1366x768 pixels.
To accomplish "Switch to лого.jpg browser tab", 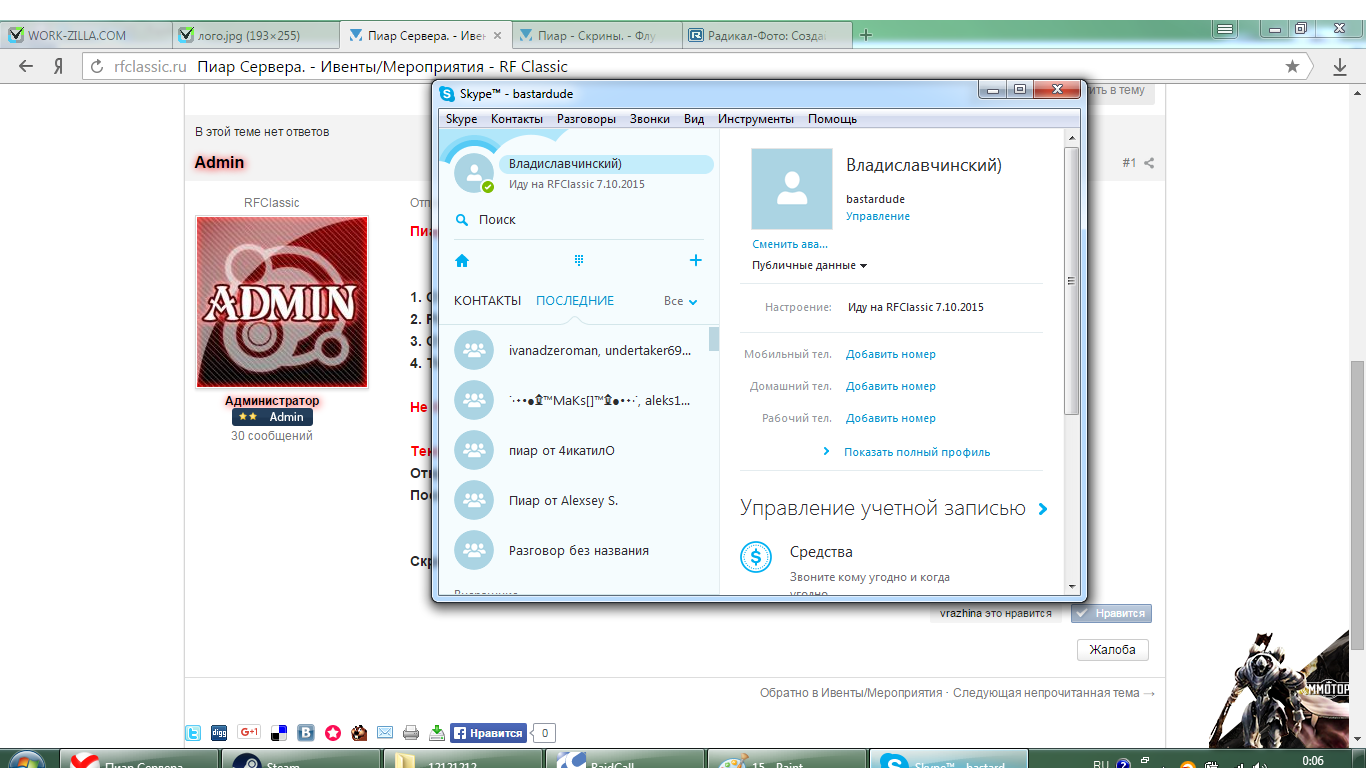I will click(x=256, y=35).
